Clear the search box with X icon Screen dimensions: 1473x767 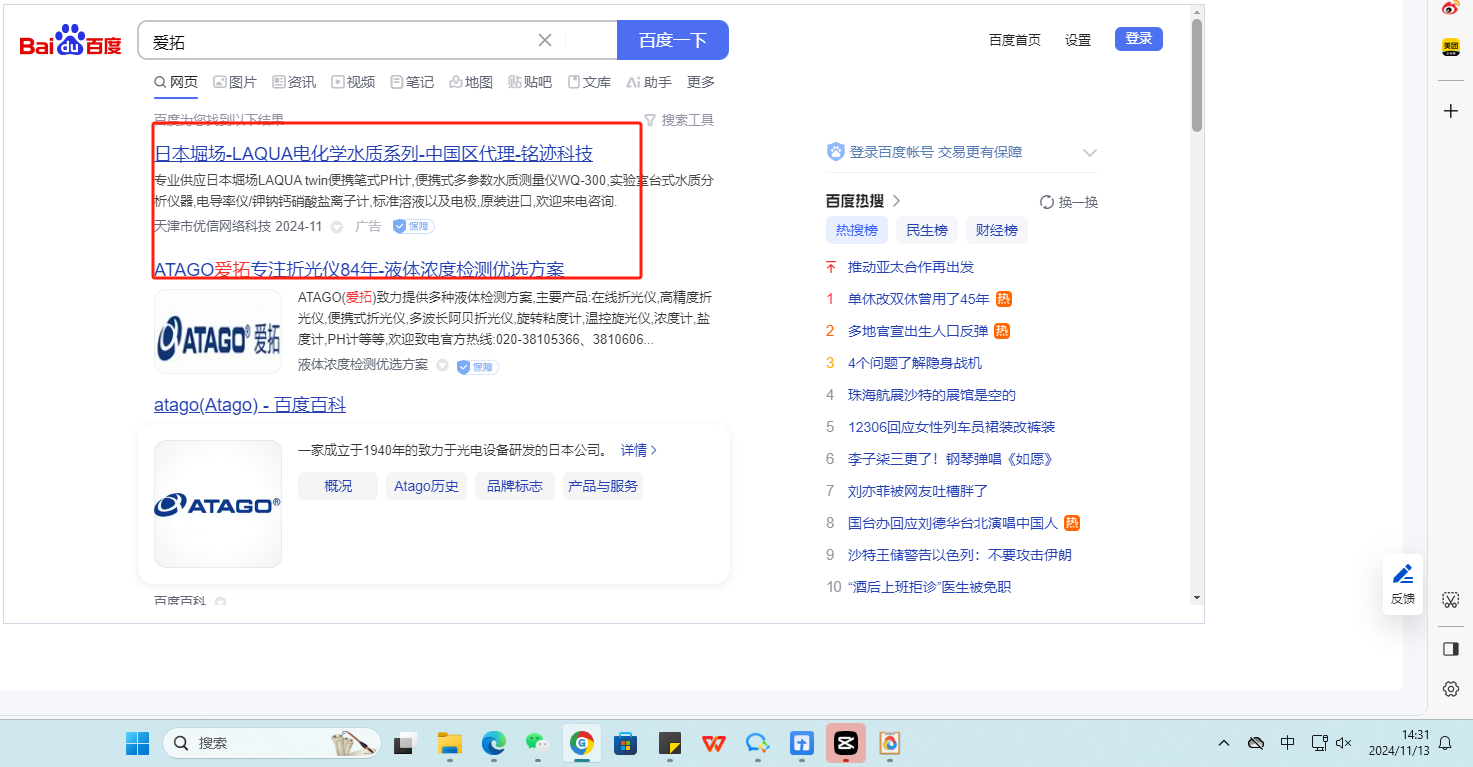(x=545, y=40)
